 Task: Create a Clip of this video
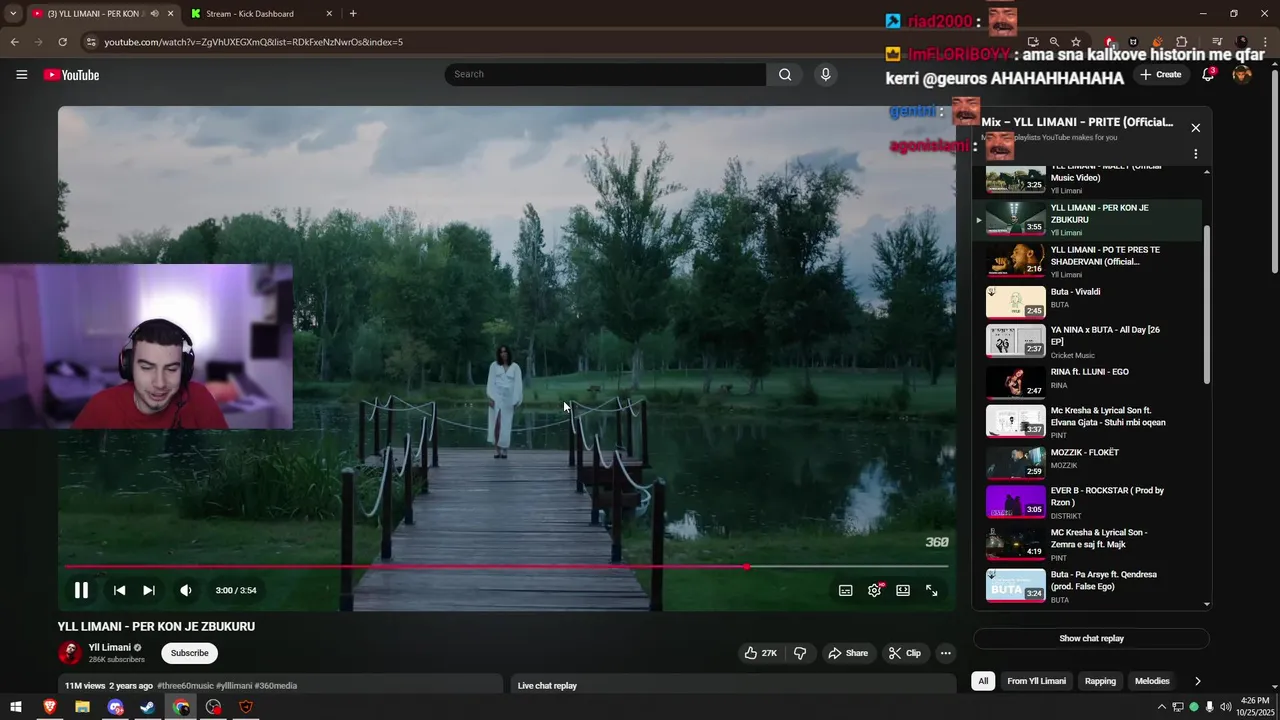pyautogui.click(x=905, y=653)
